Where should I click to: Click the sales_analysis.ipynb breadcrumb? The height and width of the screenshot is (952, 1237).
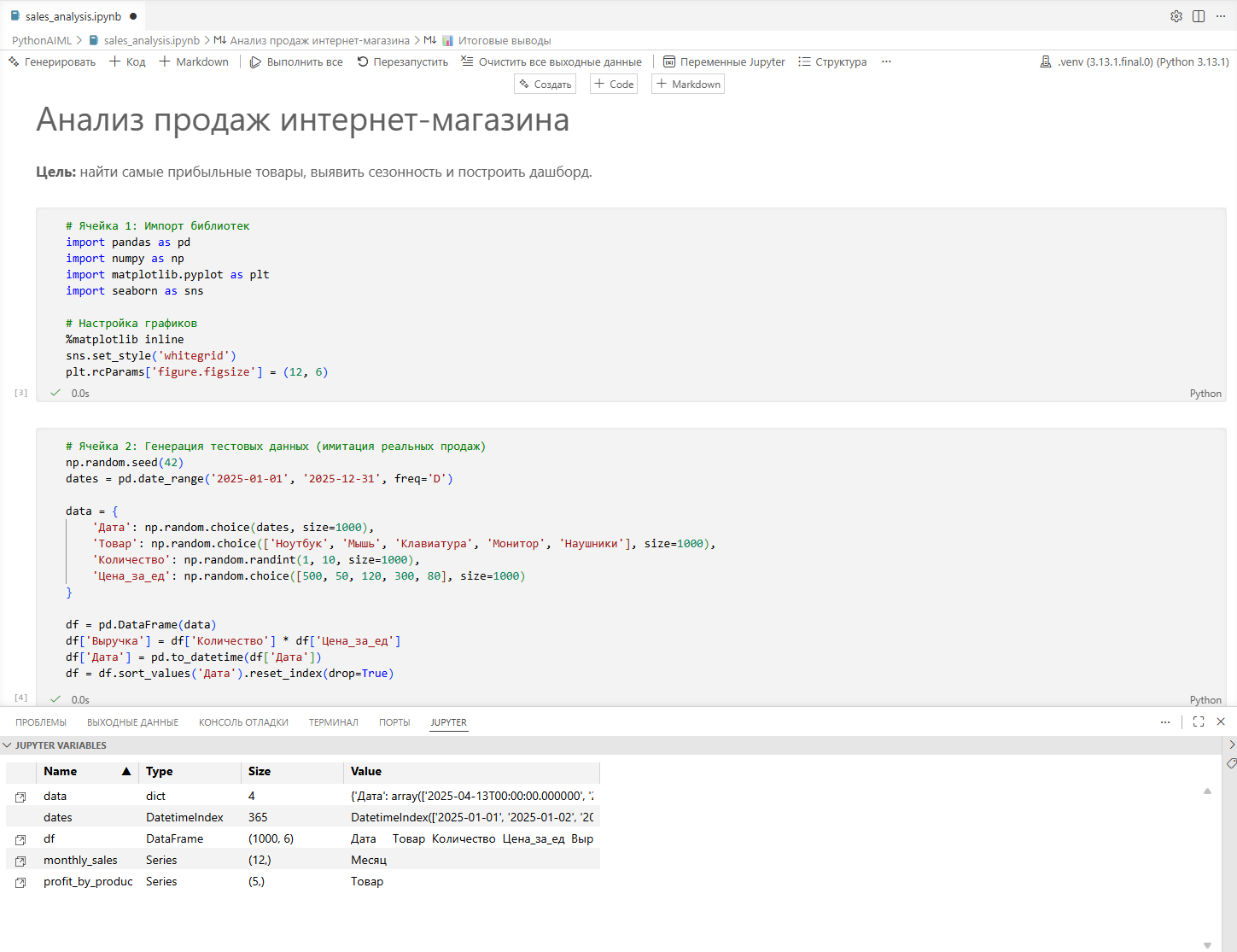pyautogui.click(x=144, y=40)
